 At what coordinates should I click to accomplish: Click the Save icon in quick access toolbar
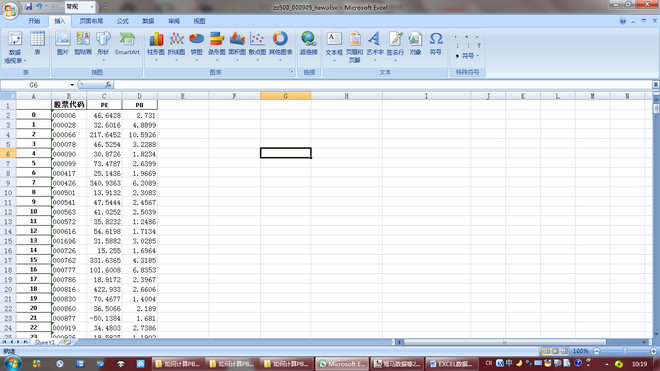(29, 6)
